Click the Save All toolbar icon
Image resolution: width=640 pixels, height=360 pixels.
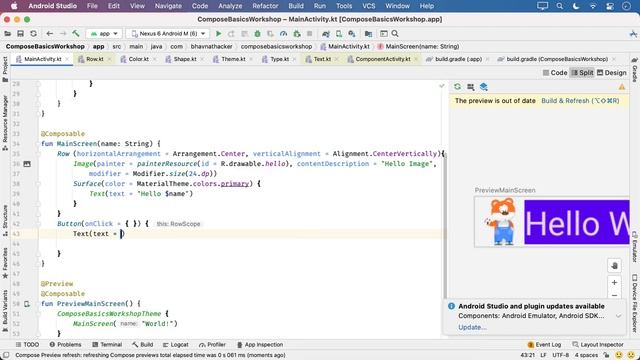(20, 34)
